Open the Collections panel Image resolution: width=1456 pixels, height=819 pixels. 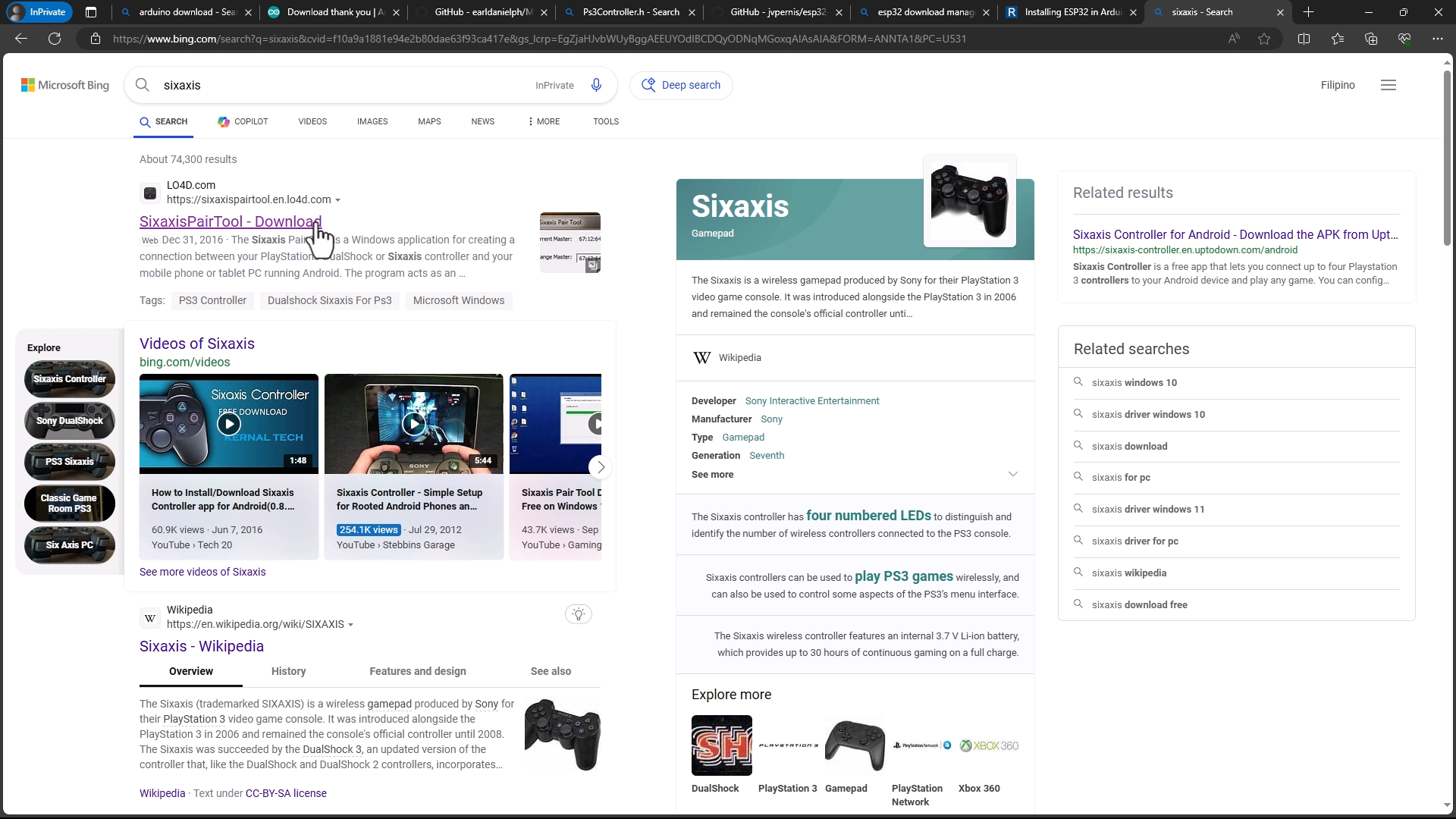[x=1371, y=39]
